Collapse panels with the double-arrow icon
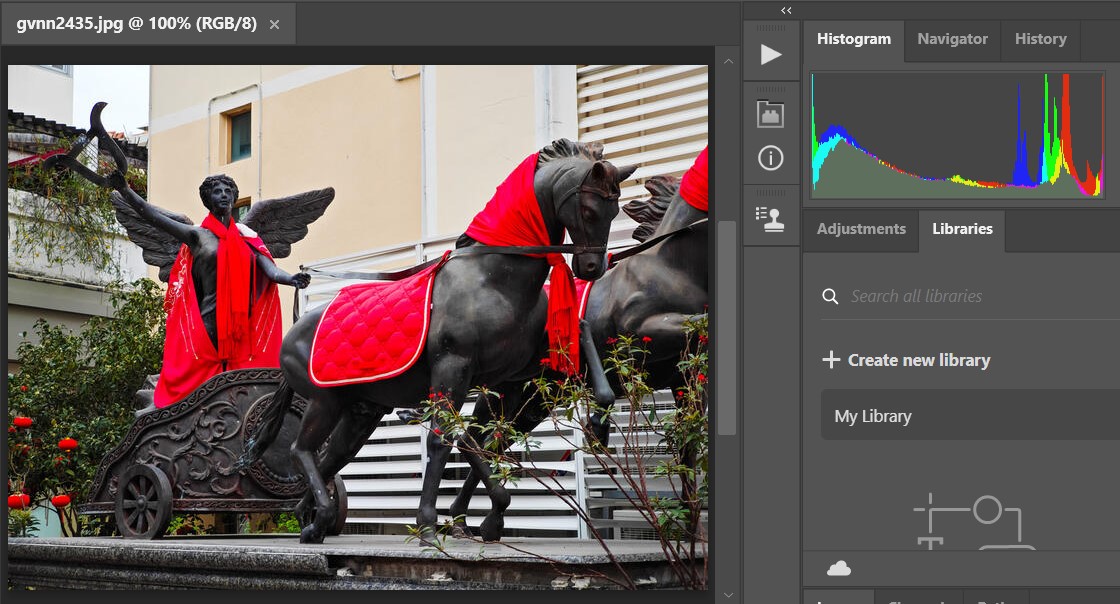The height and width of the screenshot is (604, 1120). coord(786,10)
